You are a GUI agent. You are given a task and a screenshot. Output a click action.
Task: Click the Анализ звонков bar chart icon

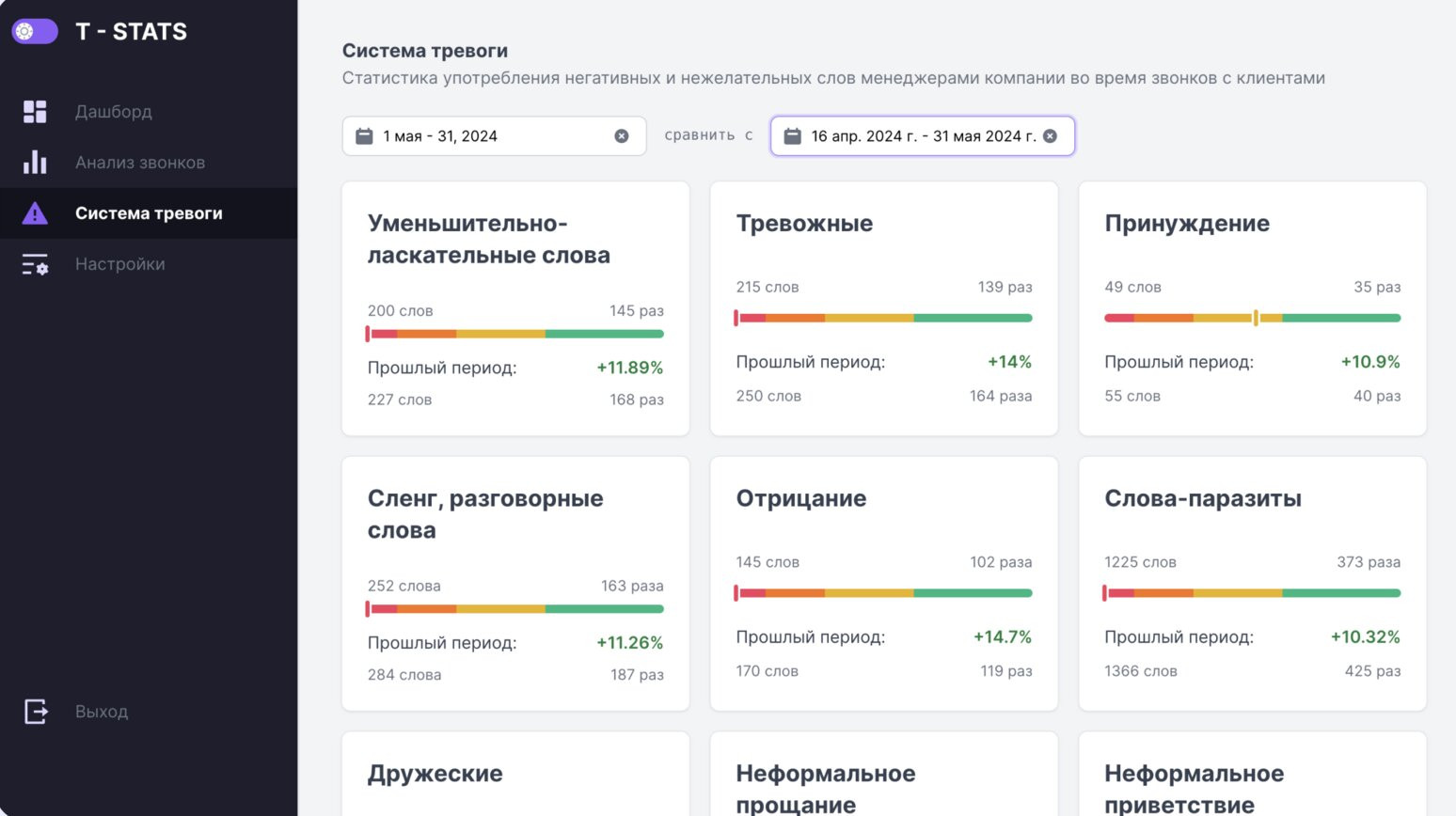[x=35, y=163]
